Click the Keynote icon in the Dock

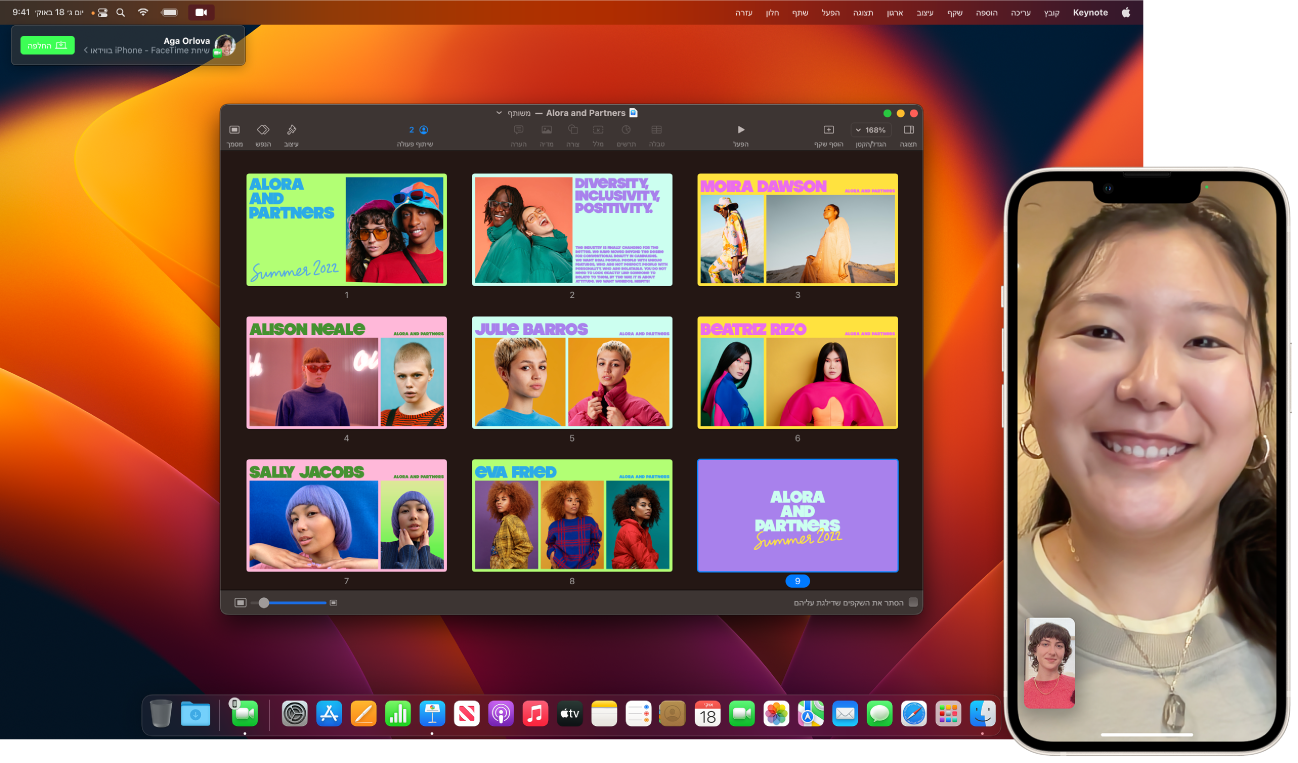point(433,713)
